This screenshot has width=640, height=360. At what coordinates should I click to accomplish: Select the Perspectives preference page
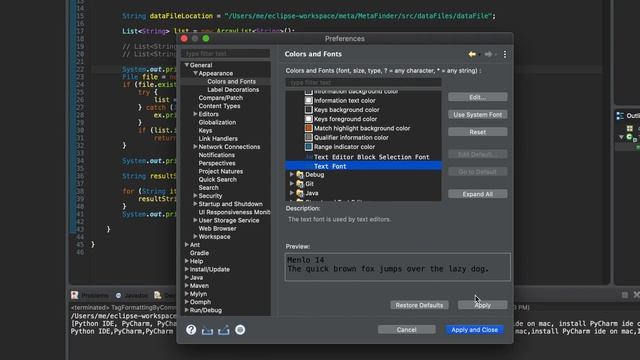click(x=217, y=163)
